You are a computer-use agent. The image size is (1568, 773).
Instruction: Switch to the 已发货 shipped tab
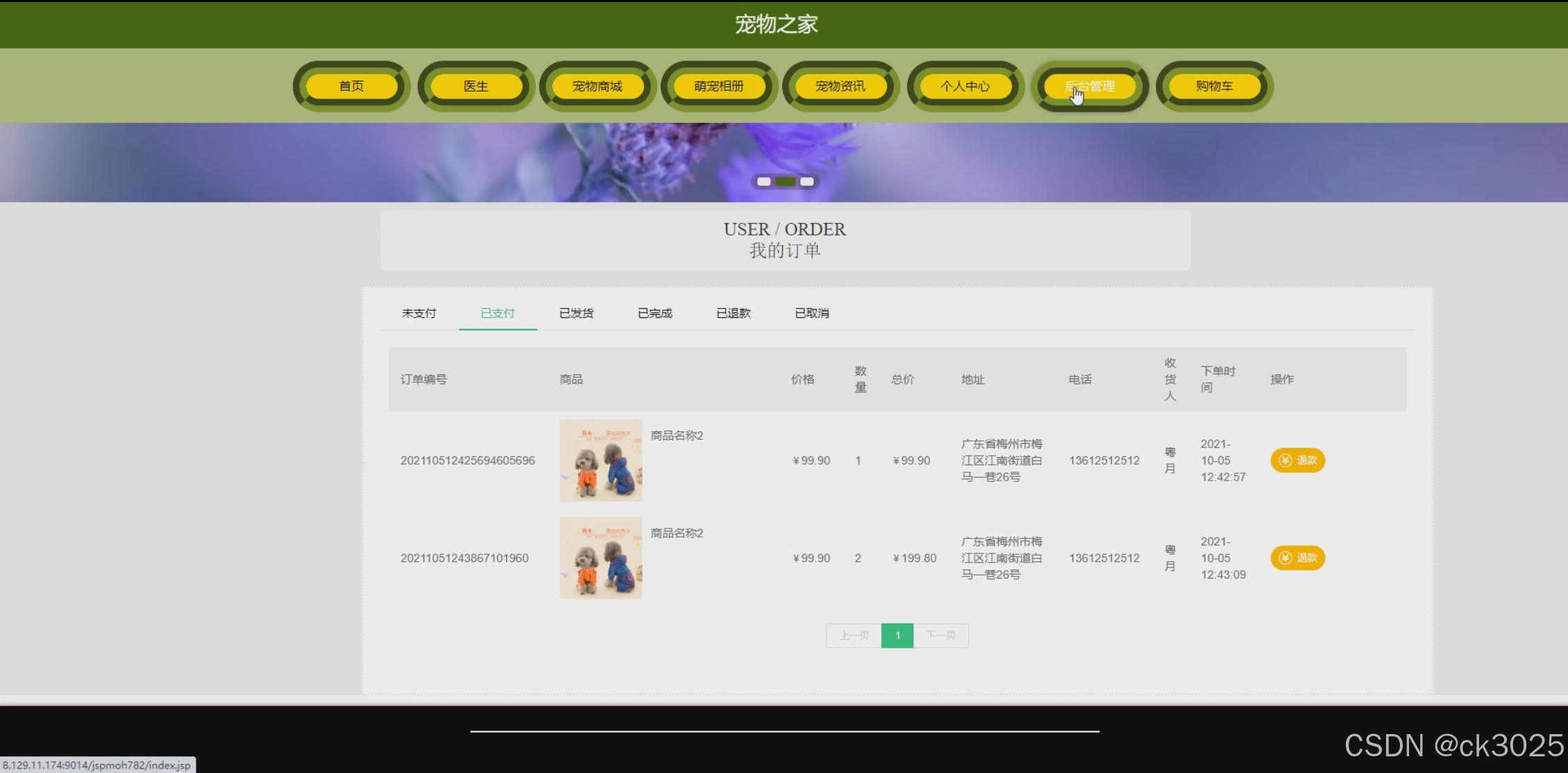(577, 313)
